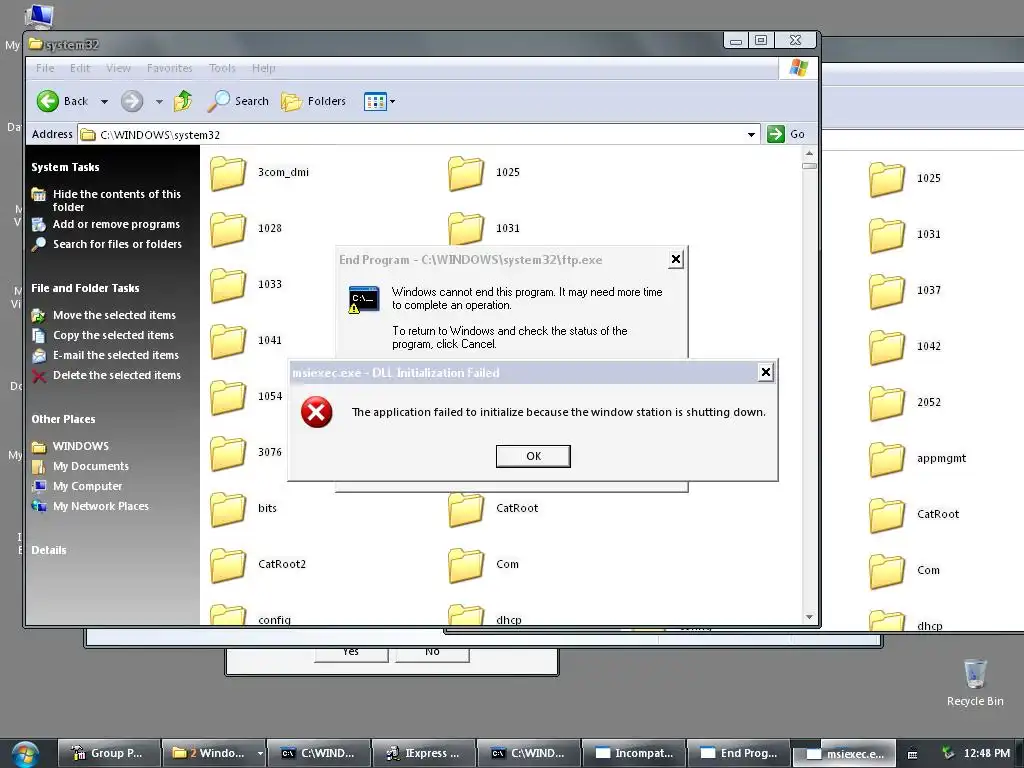Open My Network Places link
The width and height of the screenshot is (1024, 768).
101,506
